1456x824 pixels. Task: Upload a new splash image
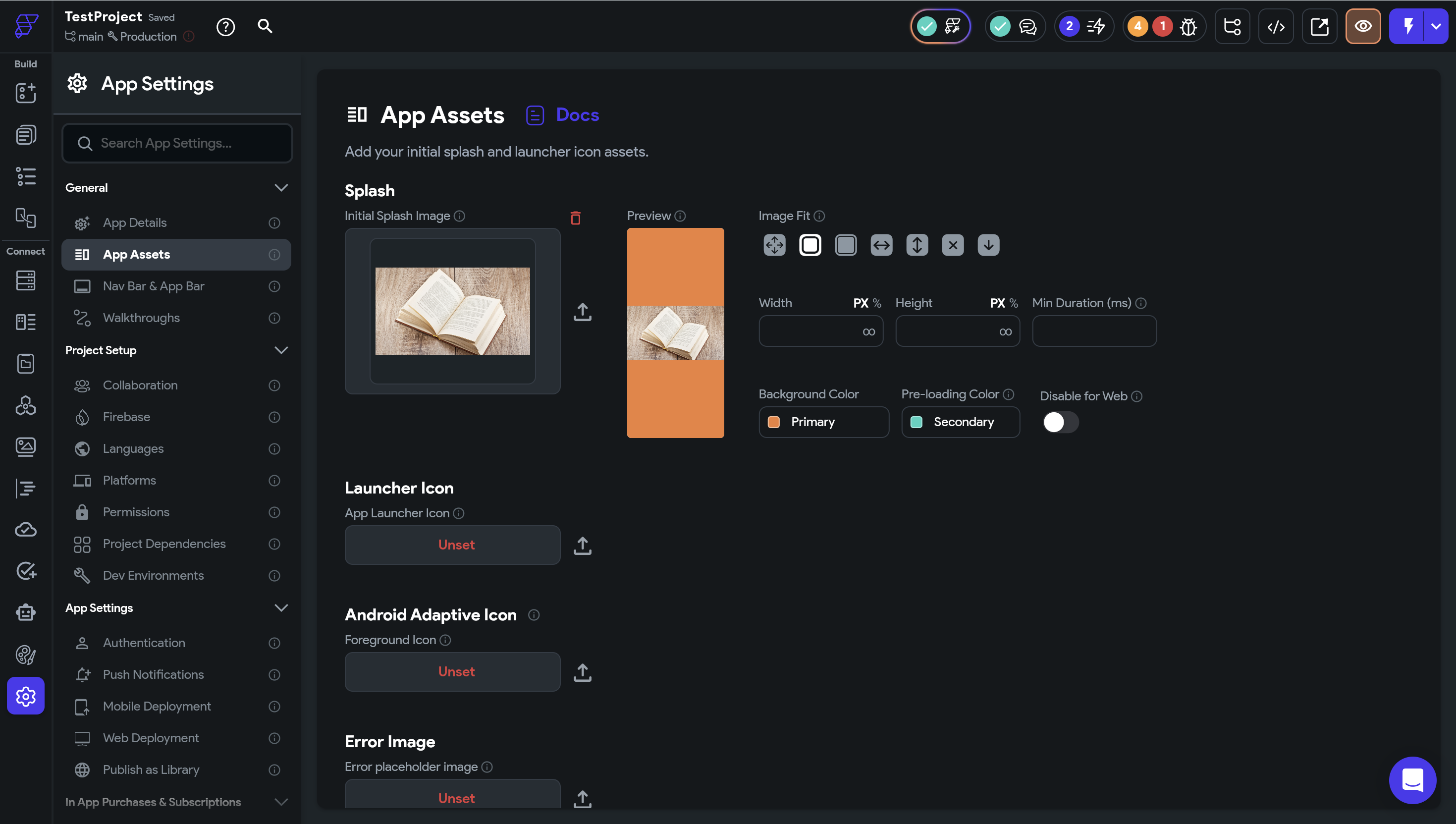pos(582,312)
